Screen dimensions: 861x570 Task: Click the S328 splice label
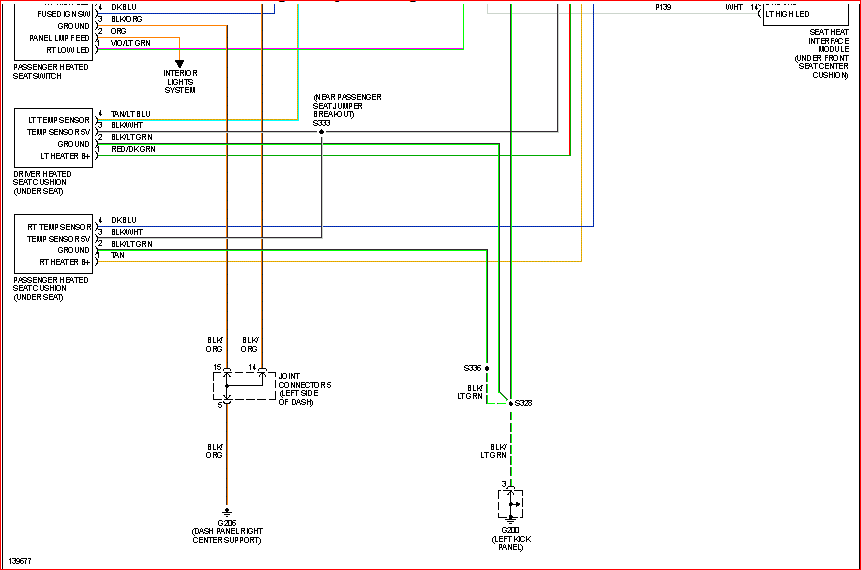coord(523,403)
